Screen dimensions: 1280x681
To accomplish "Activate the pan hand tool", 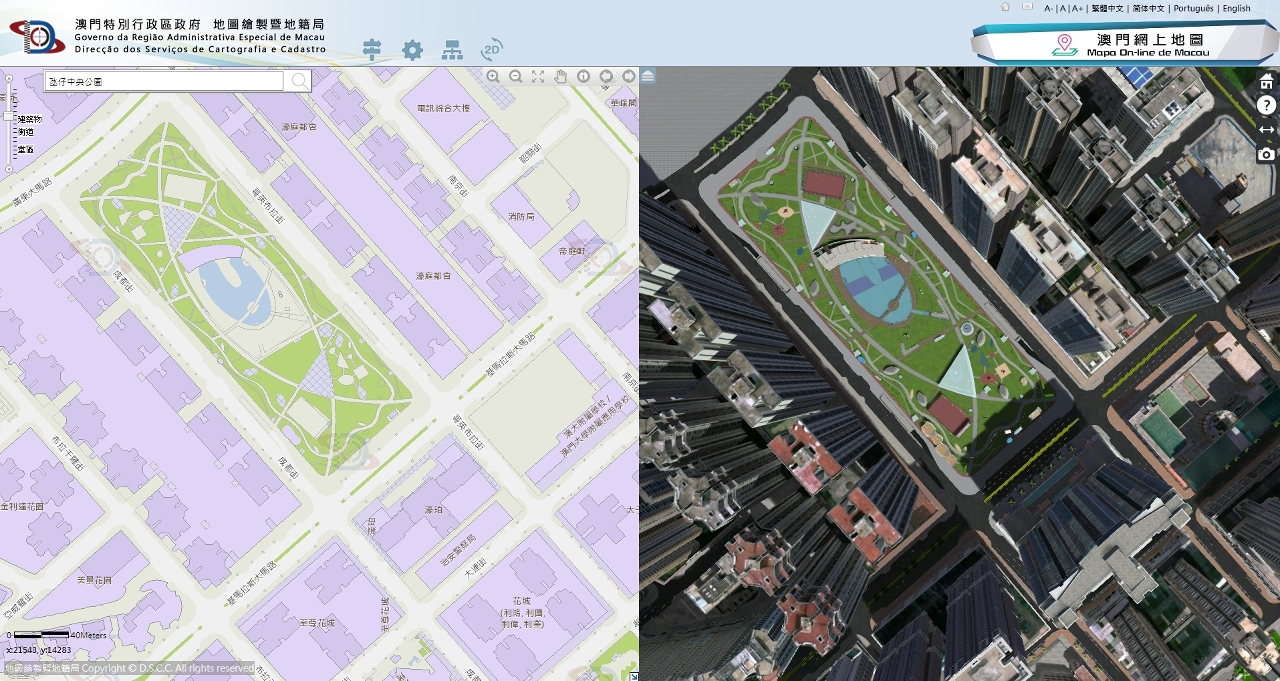I will pyautogui.click(x=561, y=77).
